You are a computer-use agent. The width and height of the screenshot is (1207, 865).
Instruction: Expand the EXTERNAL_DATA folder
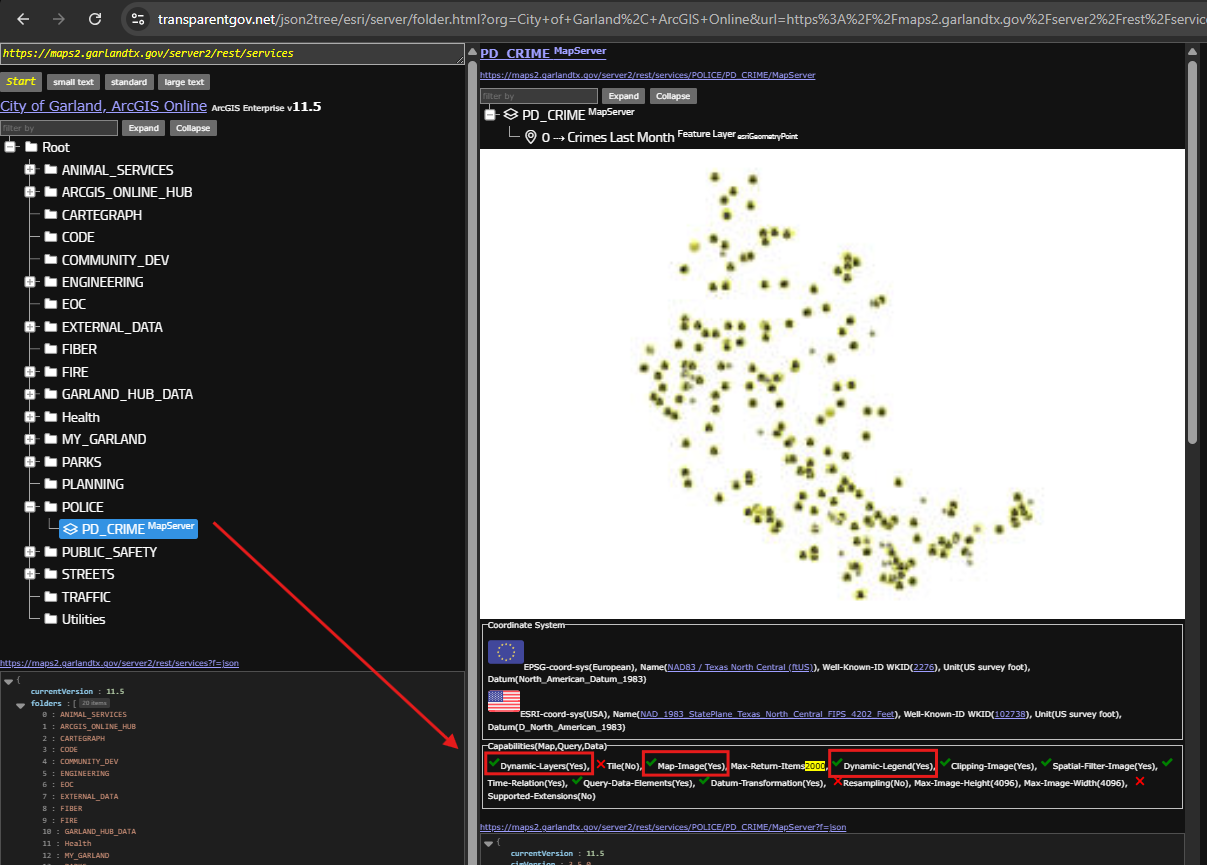[30, 327]
